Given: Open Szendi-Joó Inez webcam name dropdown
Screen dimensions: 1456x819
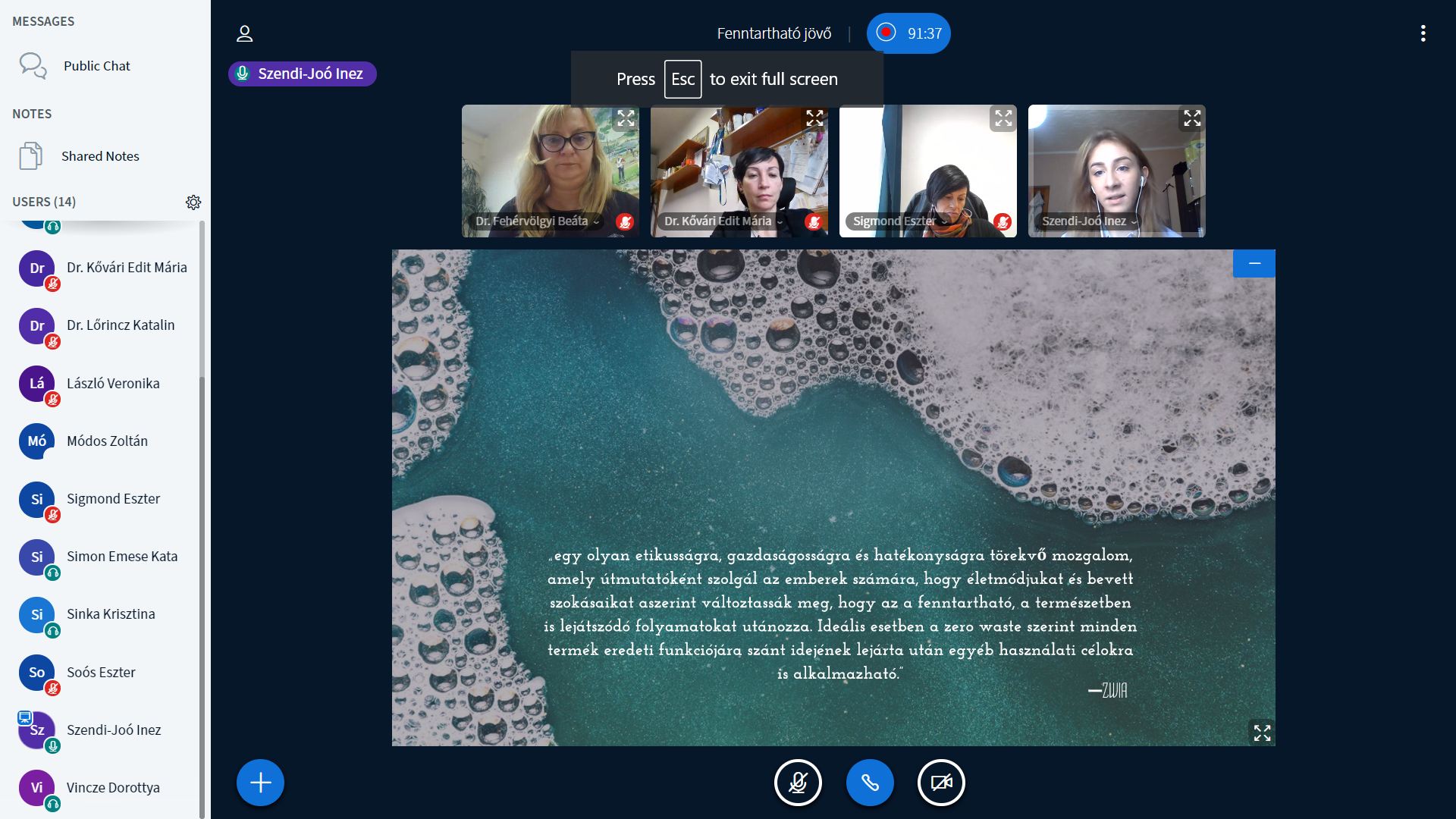Looking at the screenshot, I should (1089, 221).
